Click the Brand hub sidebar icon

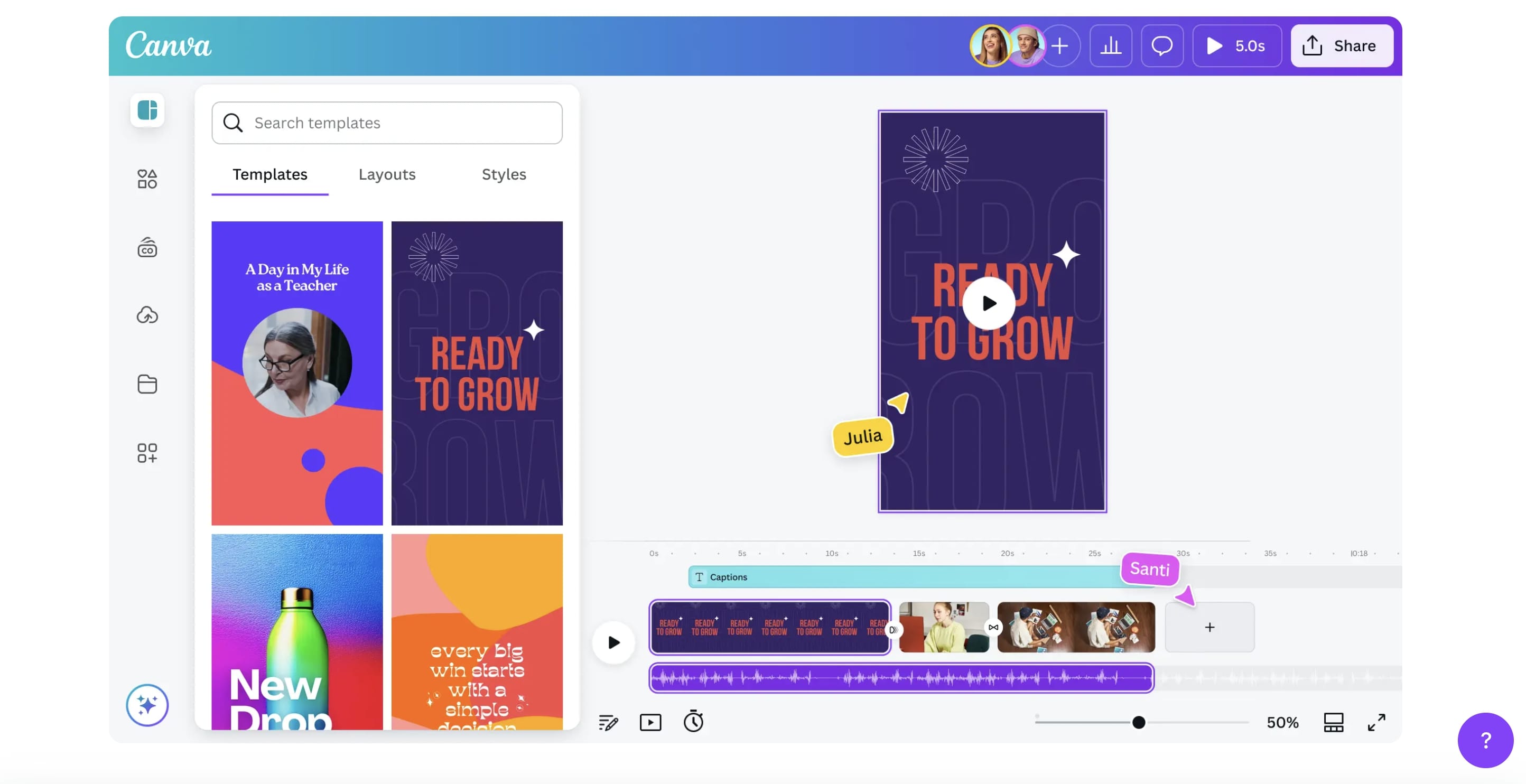pyautogui.click(x=147, y=248)
